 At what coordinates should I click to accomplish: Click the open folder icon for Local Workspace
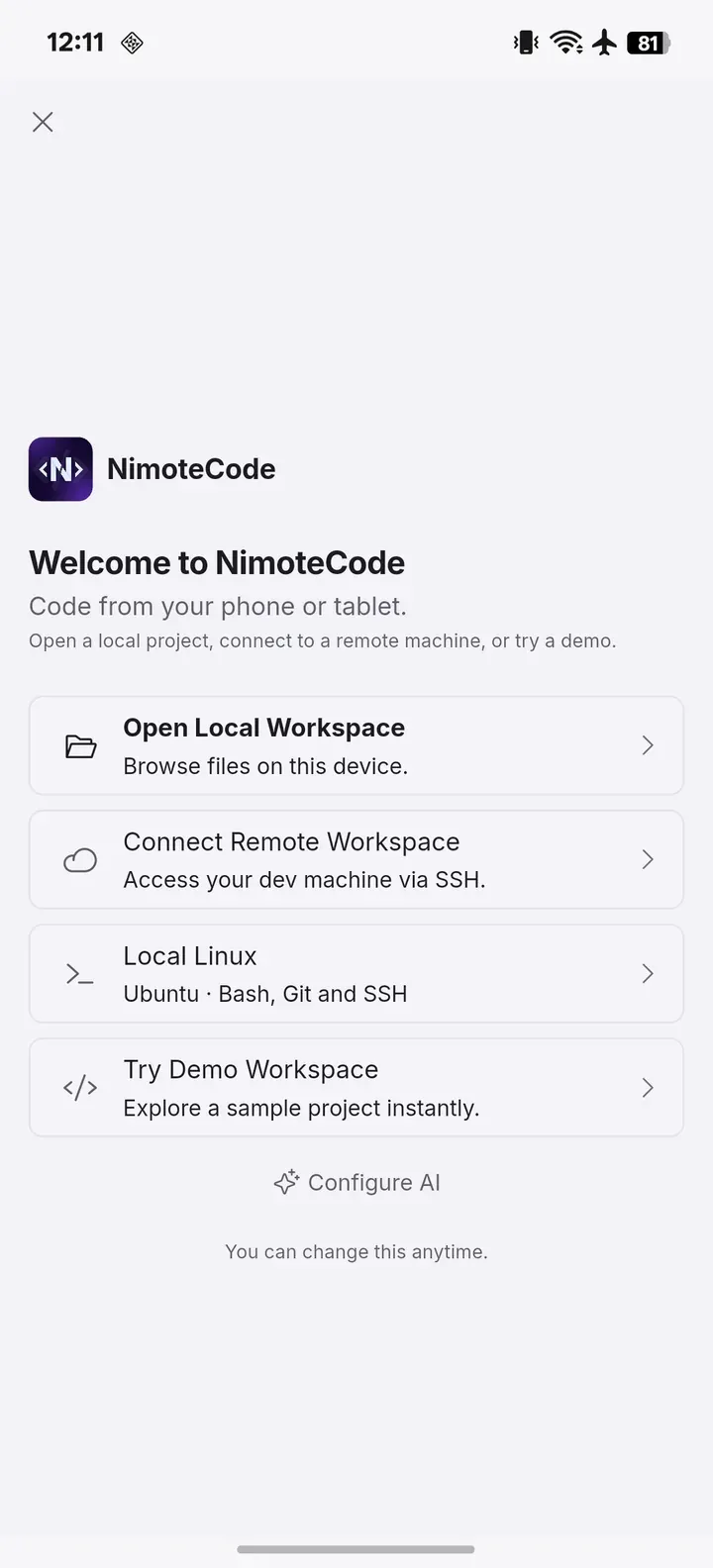pyautogui.click(x=80, y=746)
